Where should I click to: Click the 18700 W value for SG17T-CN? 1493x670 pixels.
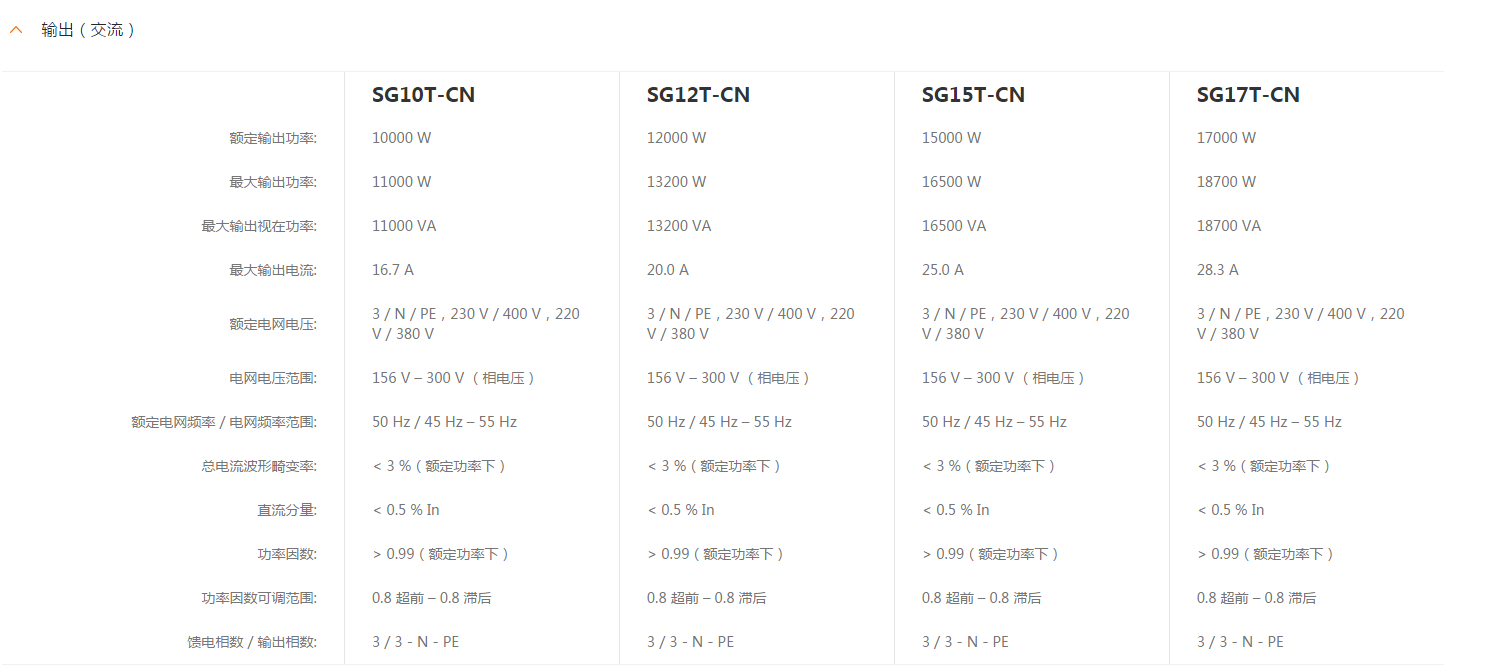[x=1226, y=182]
